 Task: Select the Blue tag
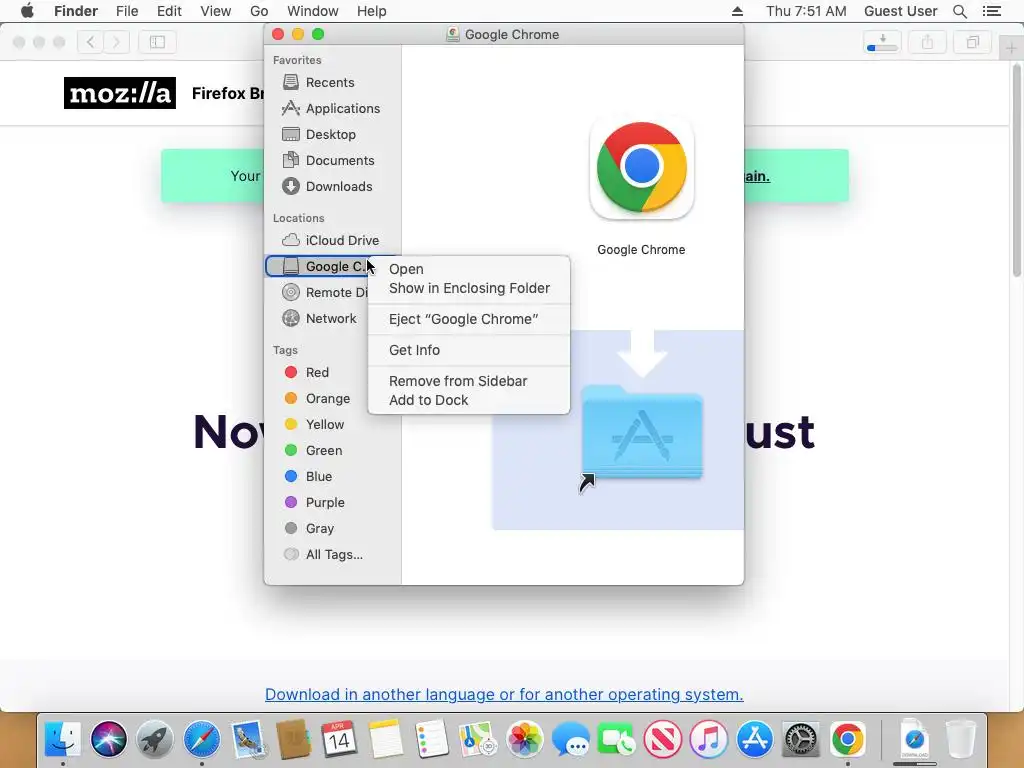tap(309, 477)
